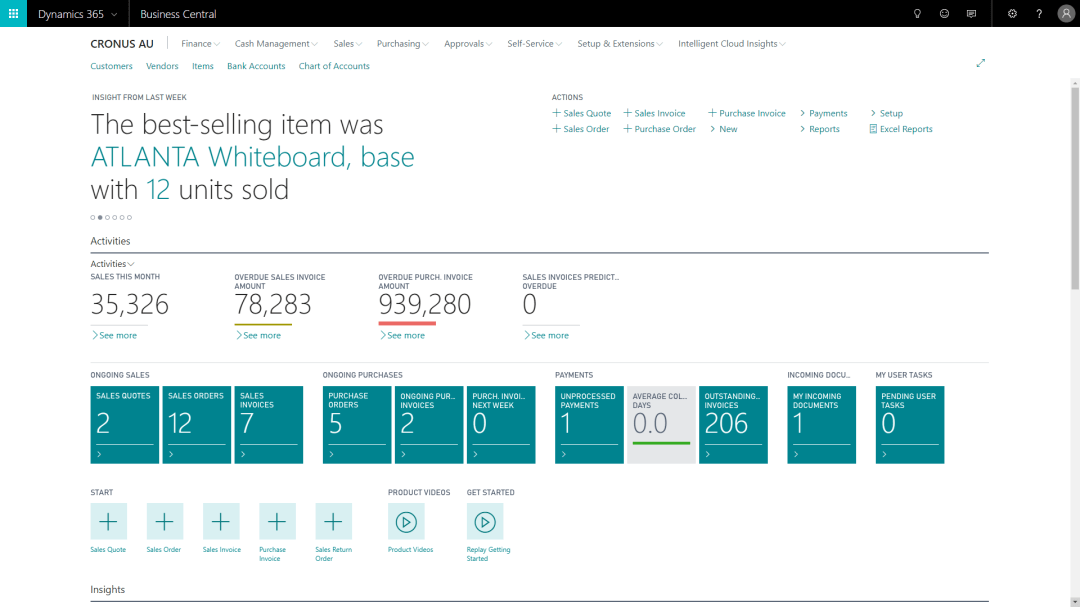
Task: Open ATLANTA Whiteboard, base item link
Action: point(252,157)
